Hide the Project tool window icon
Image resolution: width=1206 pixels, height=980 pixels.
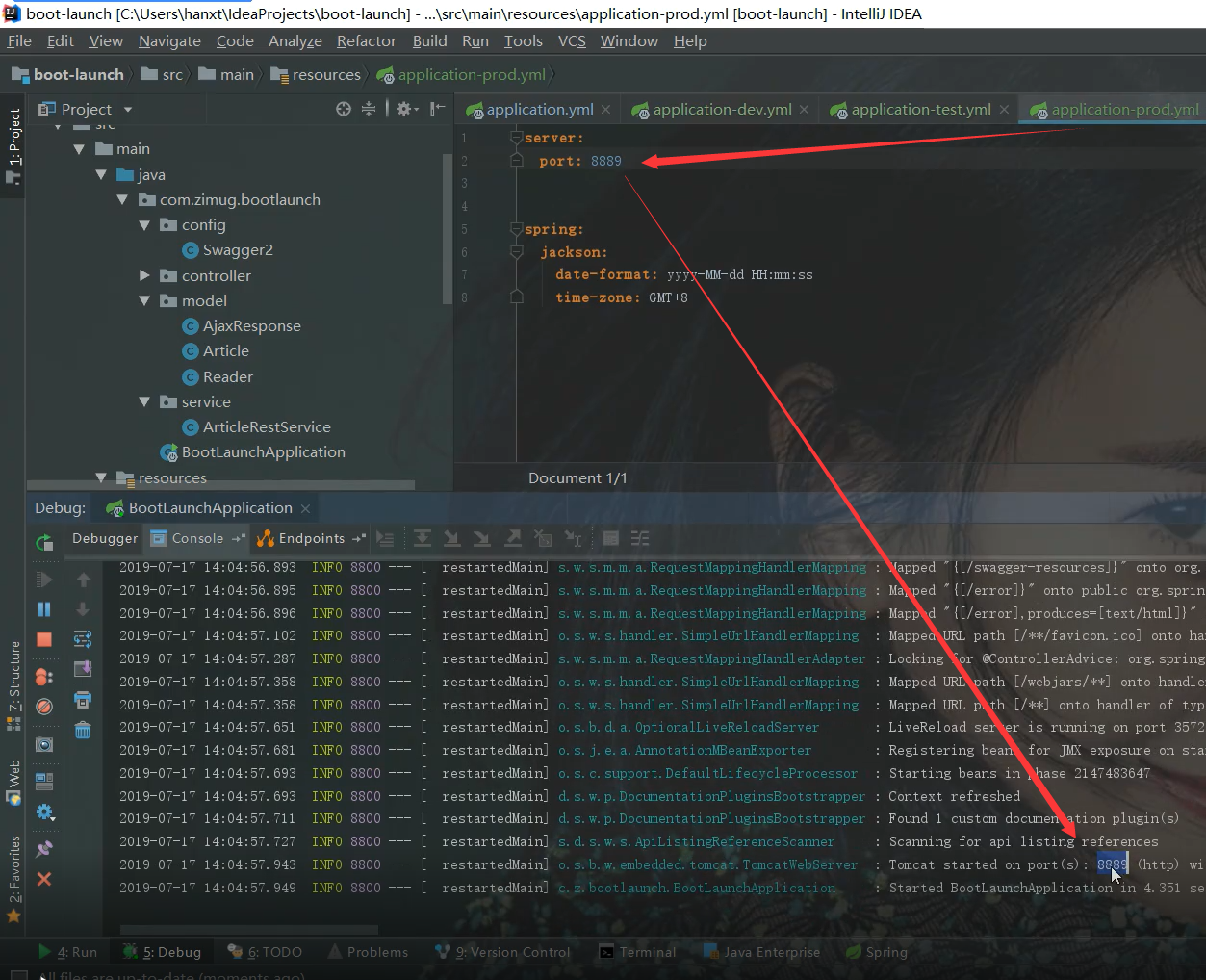tap(437, 109)
